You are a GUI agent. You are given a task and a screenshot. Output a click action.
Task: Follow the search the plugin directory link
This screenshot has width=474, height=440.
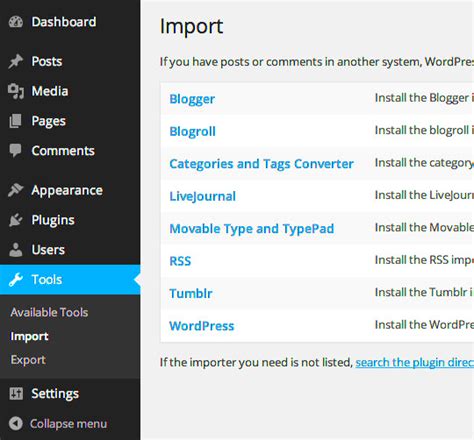coord(415,362)
